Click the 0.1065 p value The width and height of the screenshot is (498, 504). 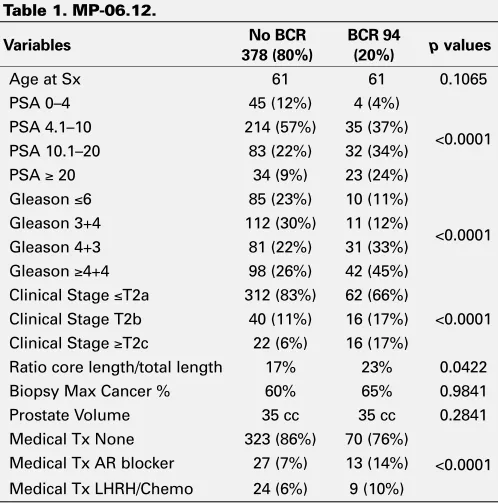(463, 79)
